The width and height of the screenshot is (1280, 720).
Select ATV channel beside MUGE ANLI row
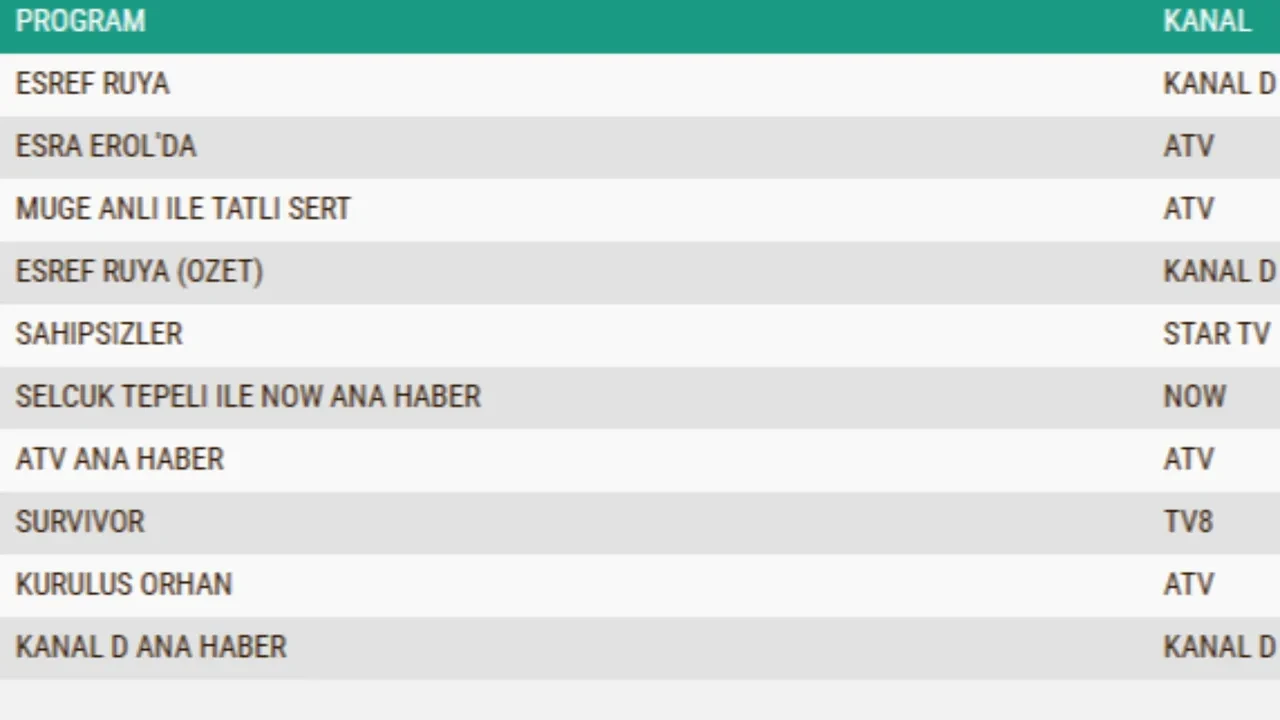pos(1188,209)
